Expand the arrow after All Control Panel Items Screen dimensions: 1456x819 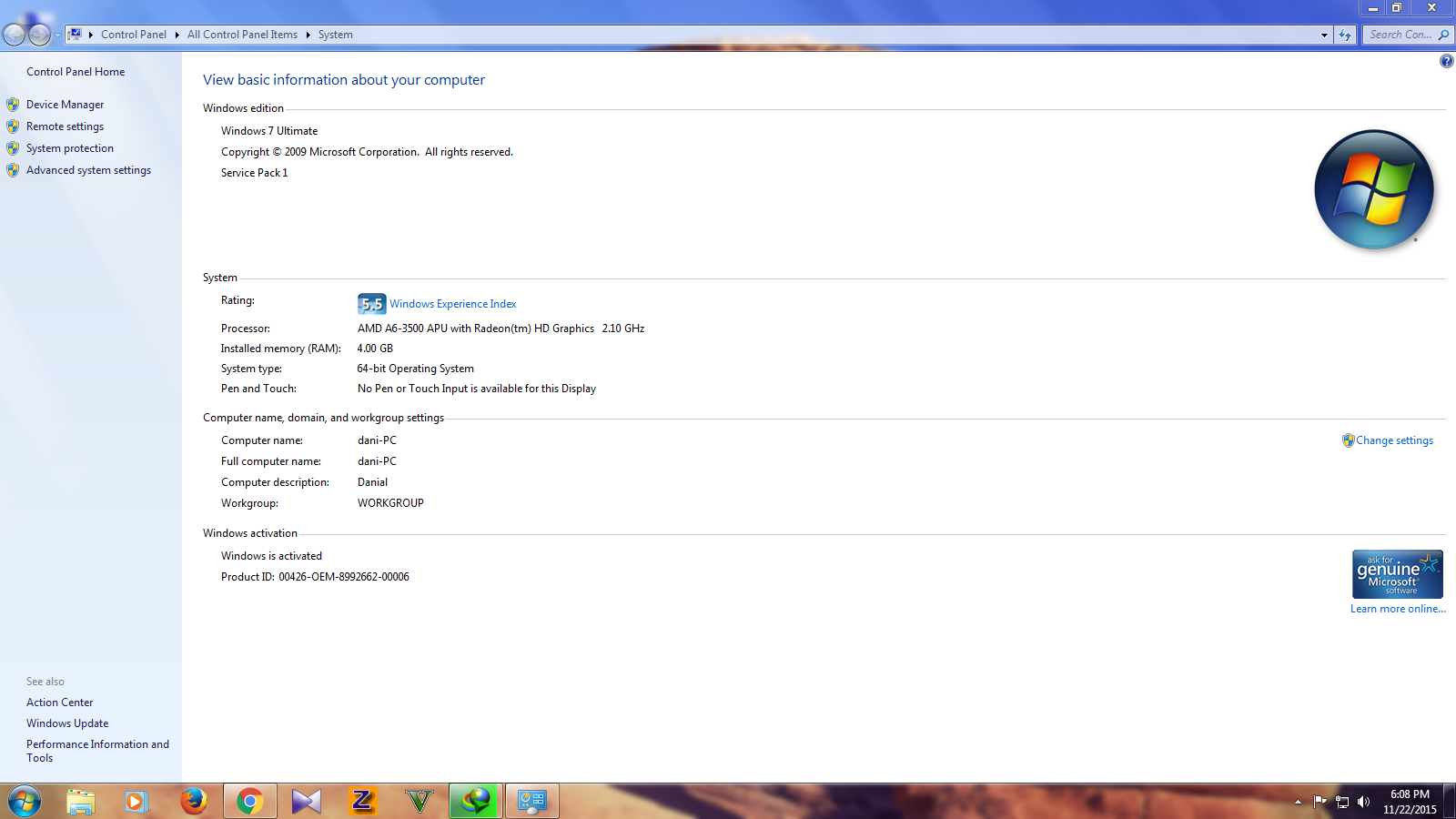(x=308, y=35)
